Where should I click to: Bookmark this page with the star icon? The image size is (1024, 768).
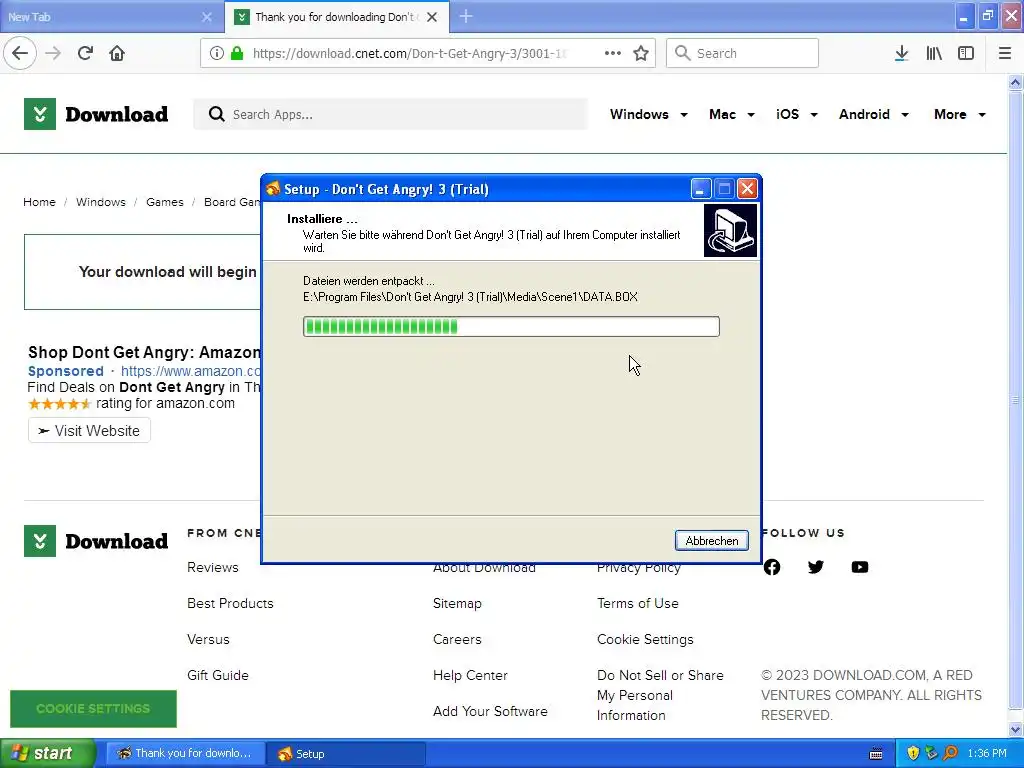(641, 53)
